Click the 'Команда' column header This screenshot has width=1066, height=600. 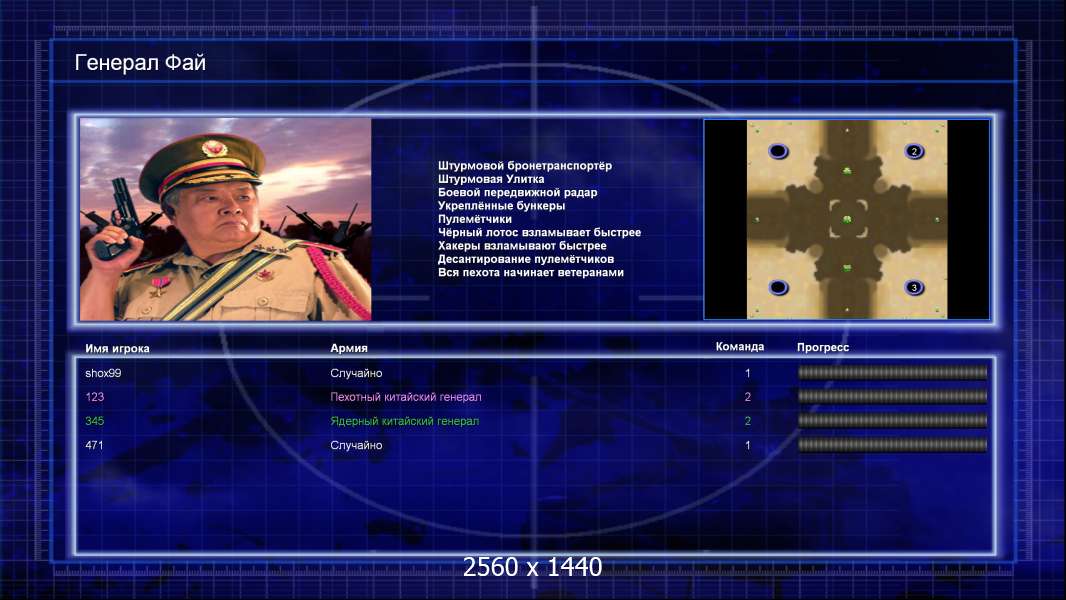tap(740, 347)
